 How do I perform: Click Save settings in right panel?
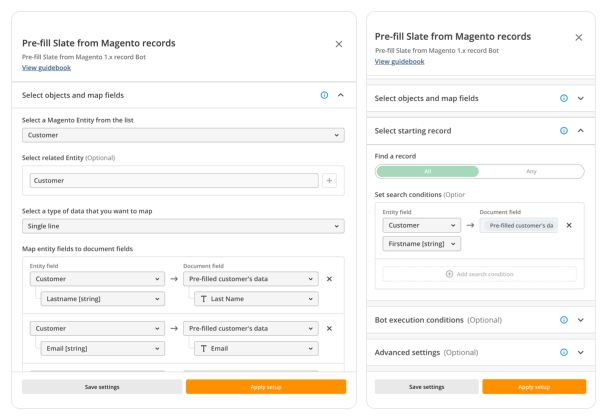[427, 387]
